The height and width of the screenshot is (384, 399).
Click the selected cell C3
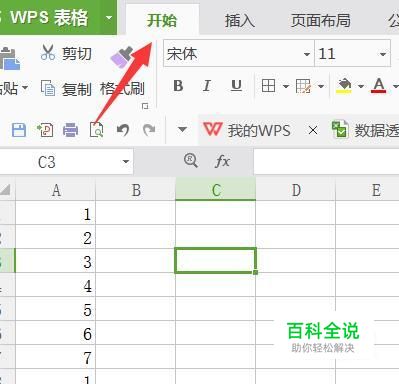tap(215, 261)
